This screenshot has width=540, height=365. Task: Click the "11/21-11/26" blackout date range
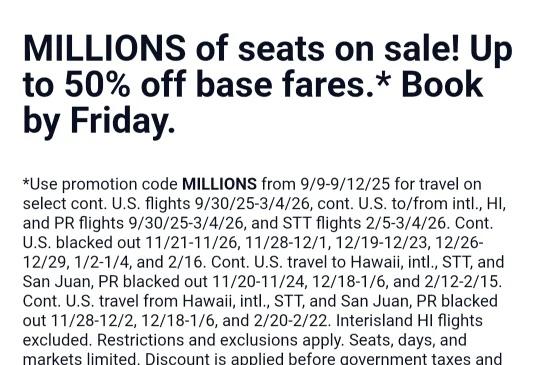click(x=192, y=243)
